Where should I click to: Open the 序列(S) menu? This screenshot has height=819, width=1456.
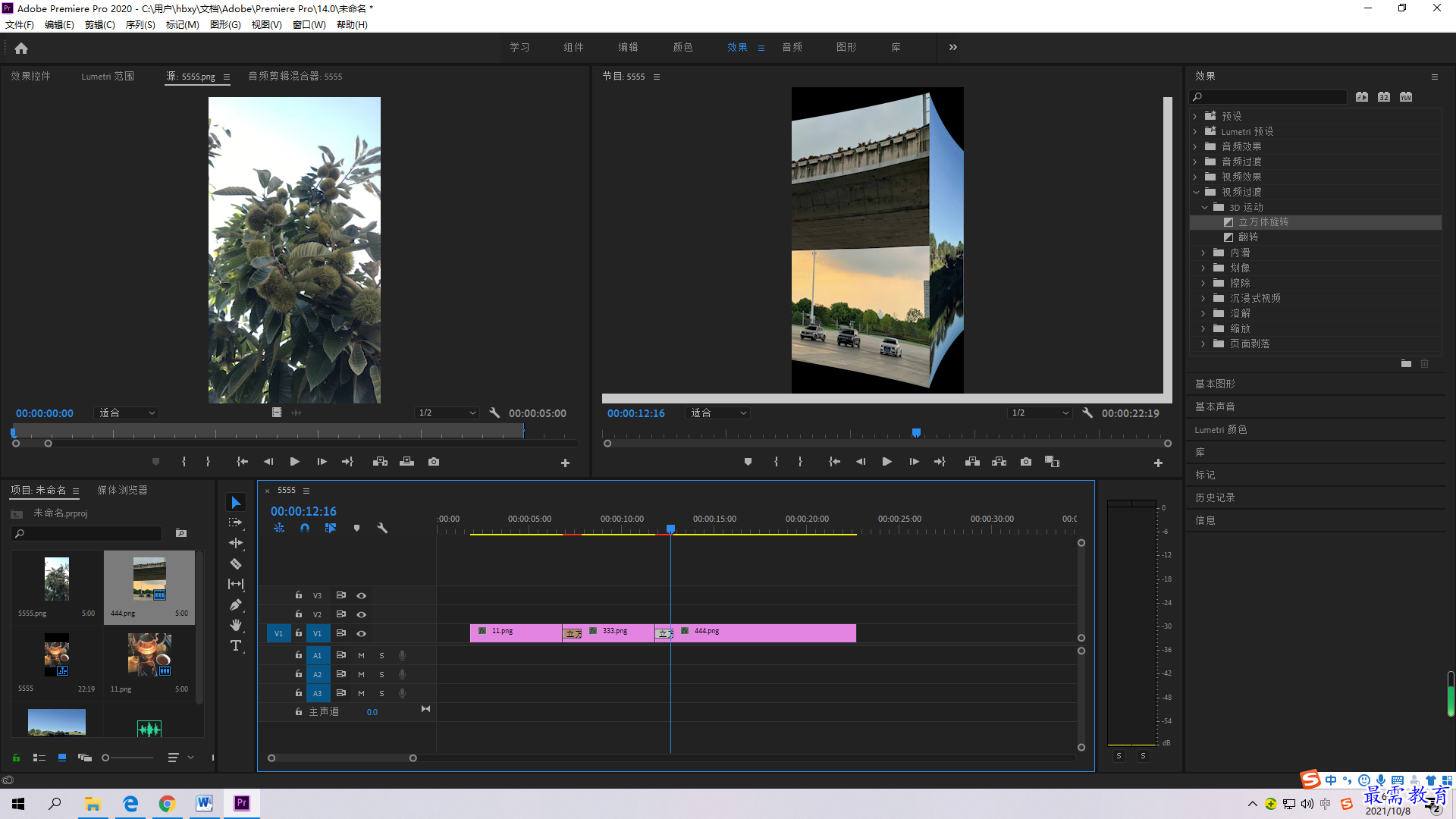coord(140,25)
